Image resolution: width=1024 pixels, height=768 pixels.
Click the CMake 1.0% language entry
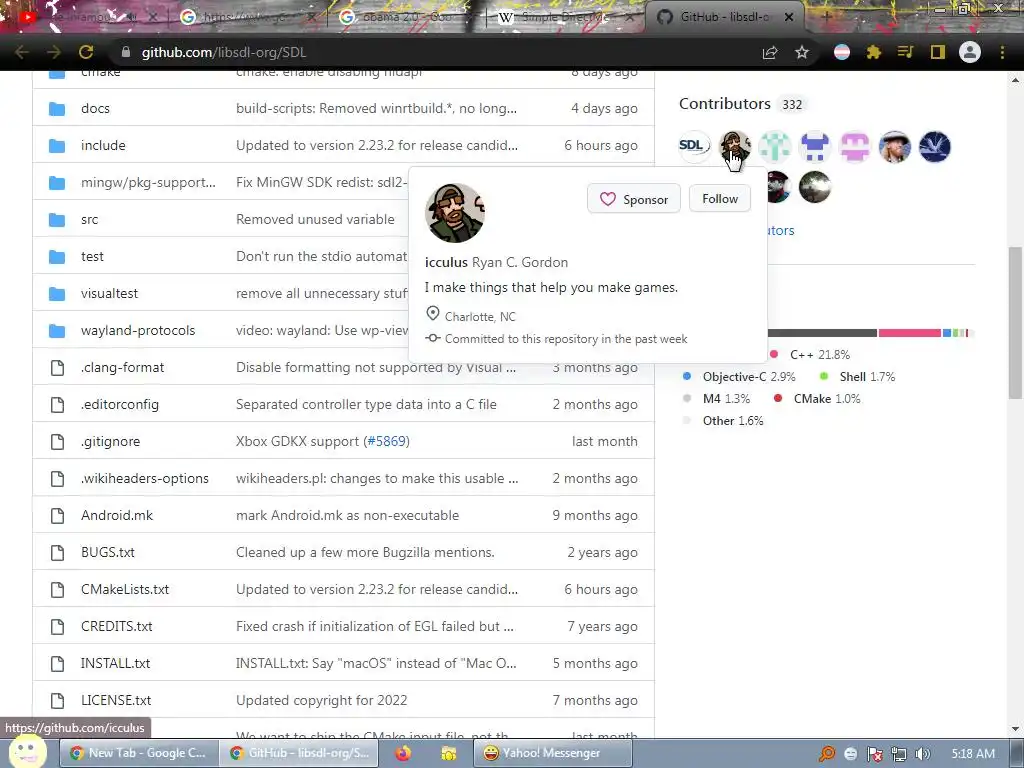pos(817,399)
